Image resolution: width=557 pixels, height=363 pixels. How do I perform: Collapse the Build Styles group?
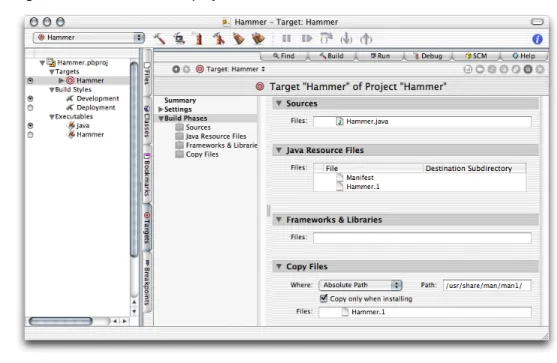(x=52, y=90)
